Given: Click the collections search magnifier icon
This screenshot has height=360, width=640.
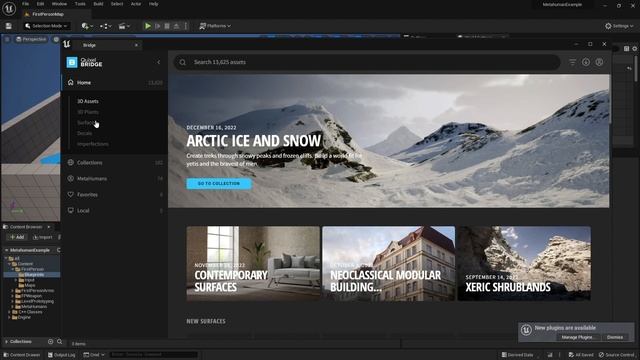Looking at the screenshot, I should pyautogui.click(x=60, y=342).
